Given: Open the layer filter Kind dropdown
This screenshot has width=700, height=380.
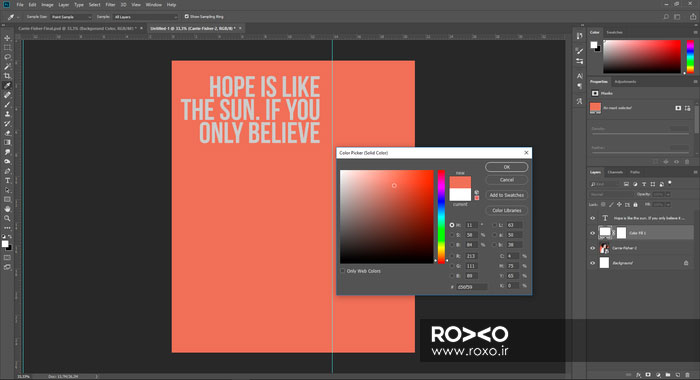Looking at the screenshot, I should click(x=605, y=184).
